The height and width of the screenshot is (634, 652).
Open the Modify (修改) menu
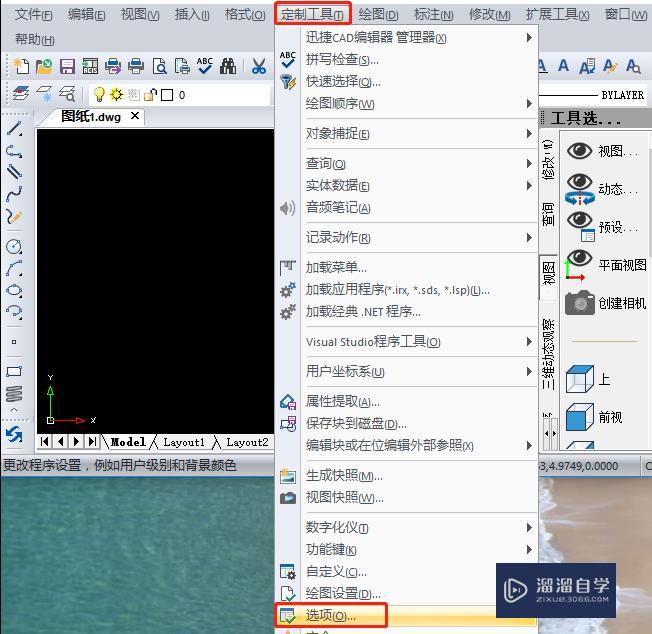(x=489, y=15)
